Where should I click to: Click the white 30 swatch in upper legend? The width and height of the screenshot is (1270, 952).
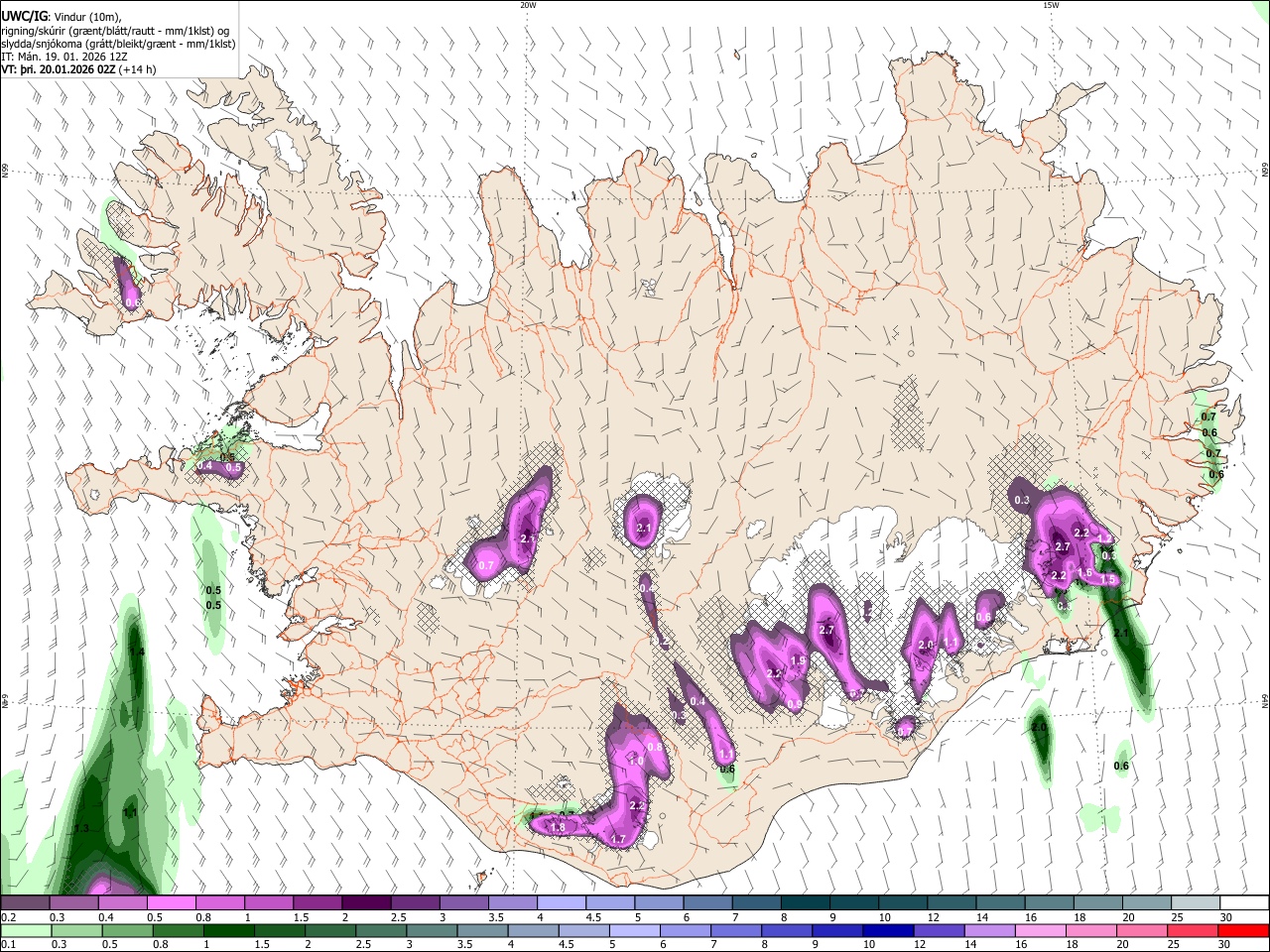1243,903
